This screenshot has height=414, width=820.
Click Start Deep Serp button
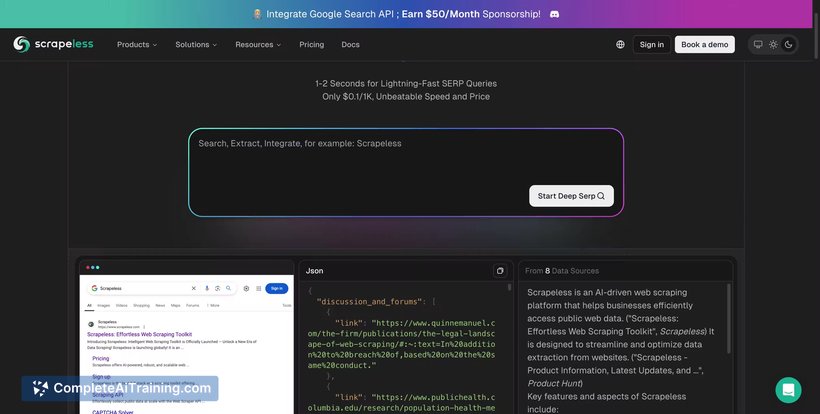[x=571, y=196]
